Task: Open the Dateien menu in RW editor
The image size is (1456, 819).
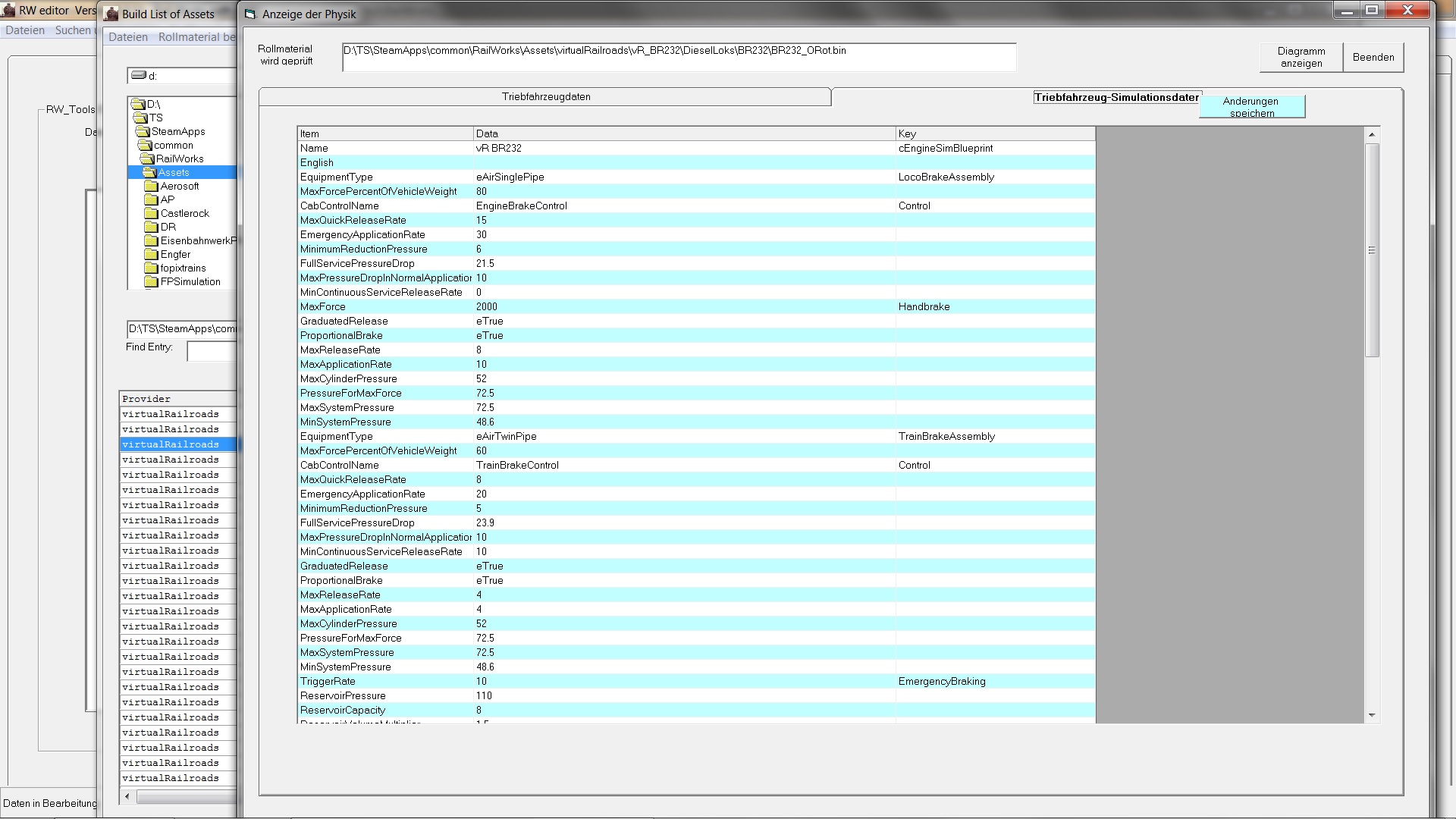Action: [x=25, y=30]
